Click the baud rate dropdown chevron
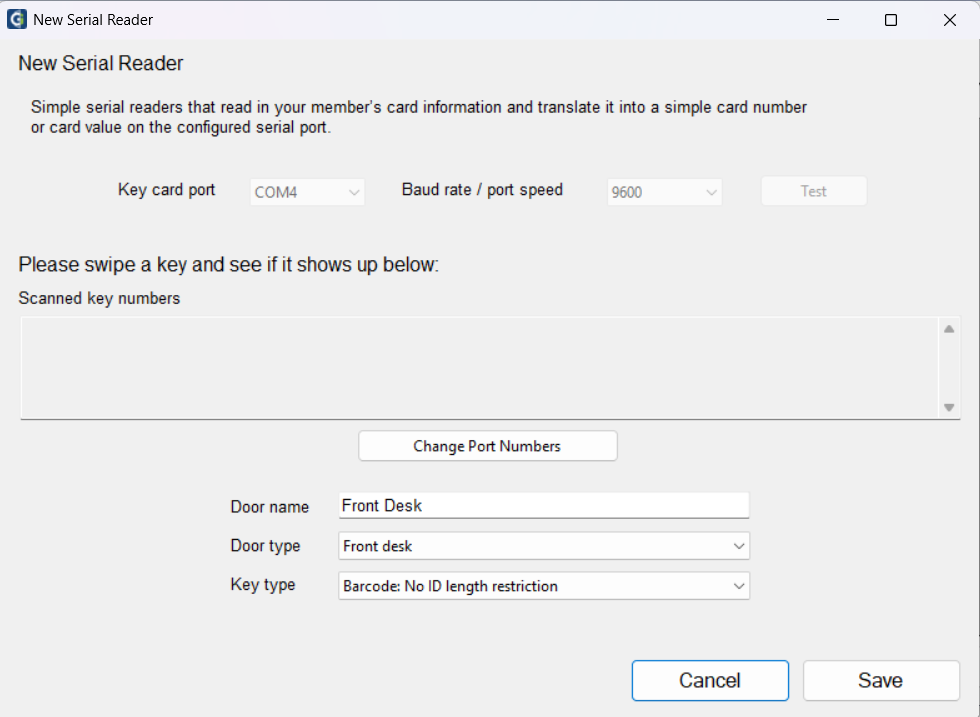The width and height of the screenshot is (980, 717). (x=711, y=193)
